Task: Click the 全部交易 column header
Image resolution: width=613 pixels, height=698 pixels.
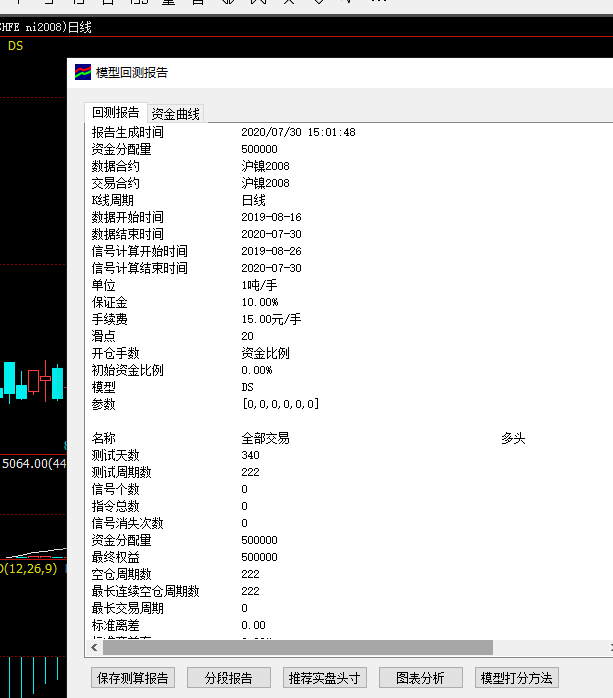Action: coord(265,438)
